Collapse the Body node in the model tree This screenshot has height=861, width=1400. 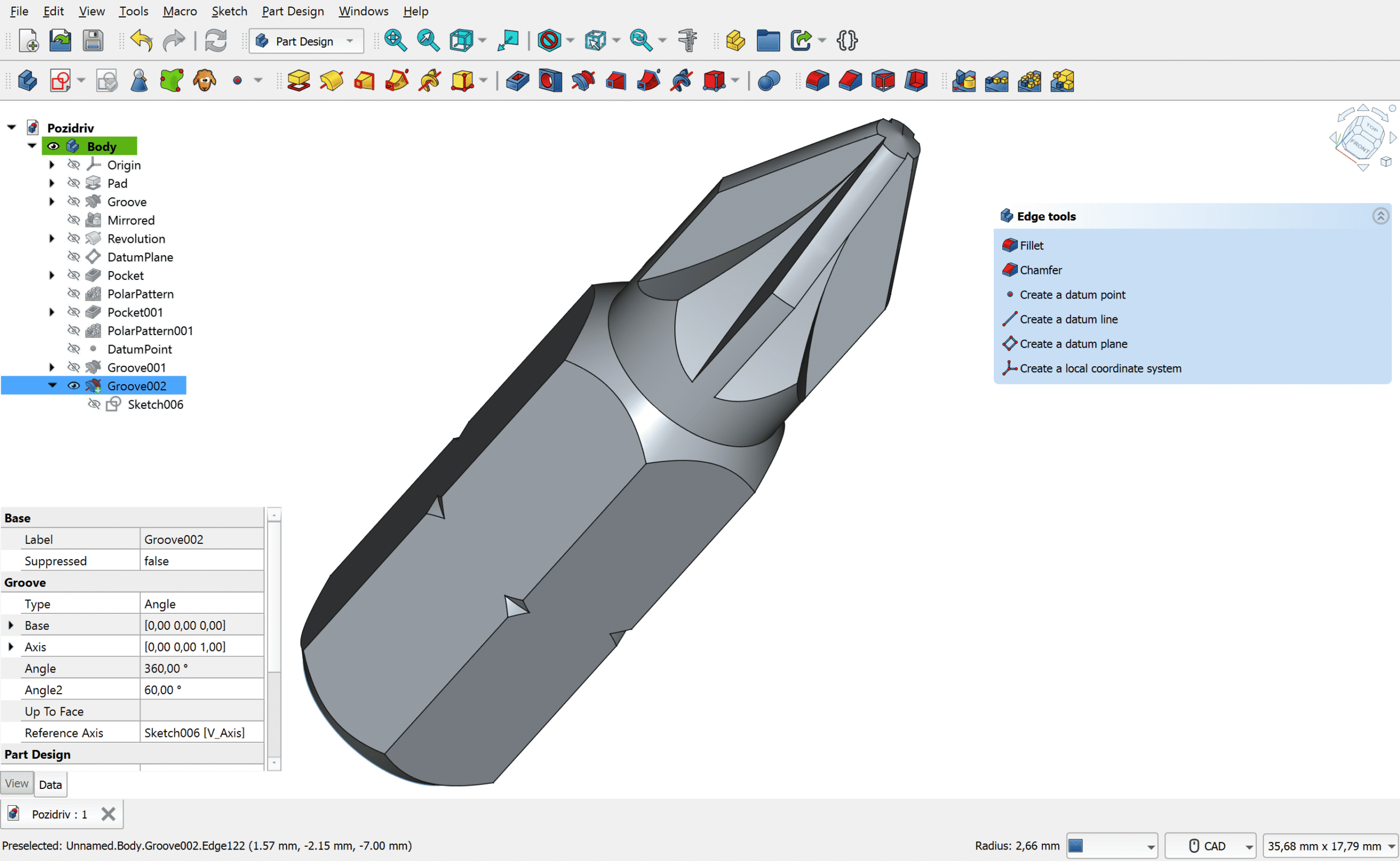pos(32,146)
